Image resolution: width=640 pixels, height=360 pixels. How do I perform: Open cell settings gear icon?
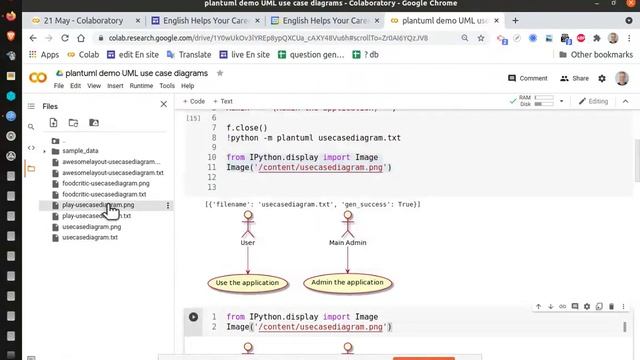(587, 307)
